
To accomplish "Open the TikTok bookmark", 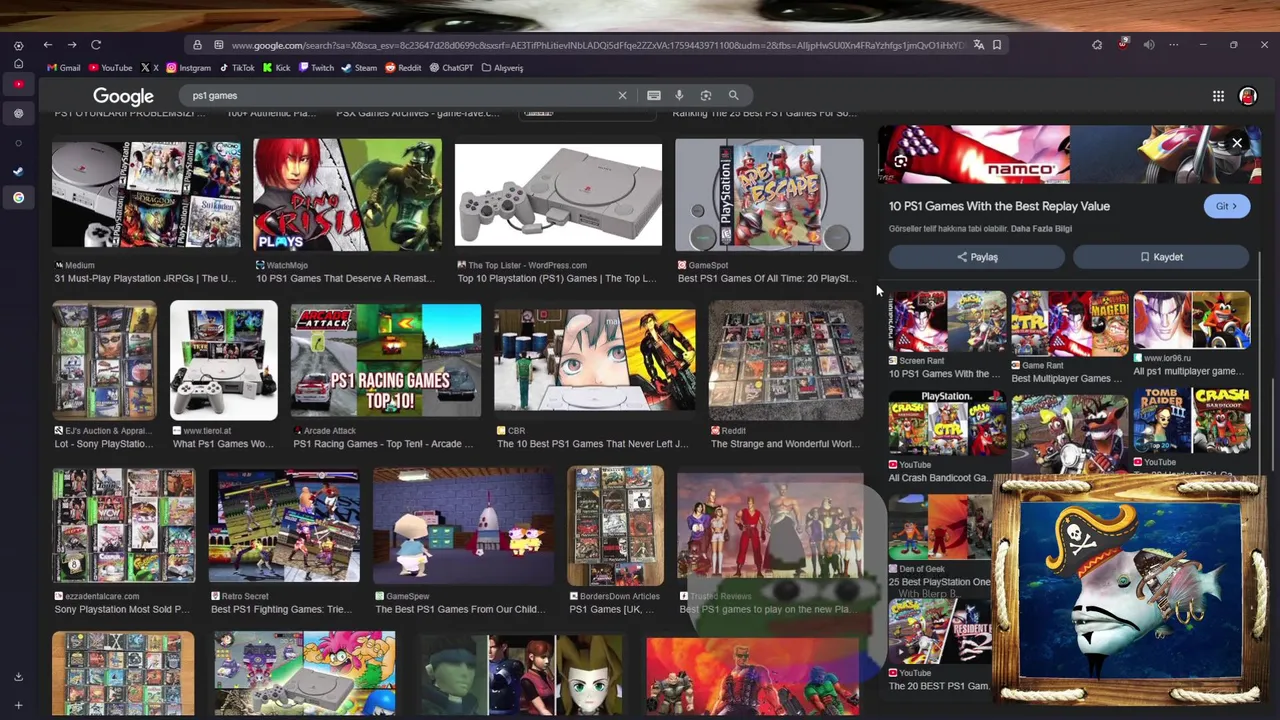I will (x=236, y=68).
